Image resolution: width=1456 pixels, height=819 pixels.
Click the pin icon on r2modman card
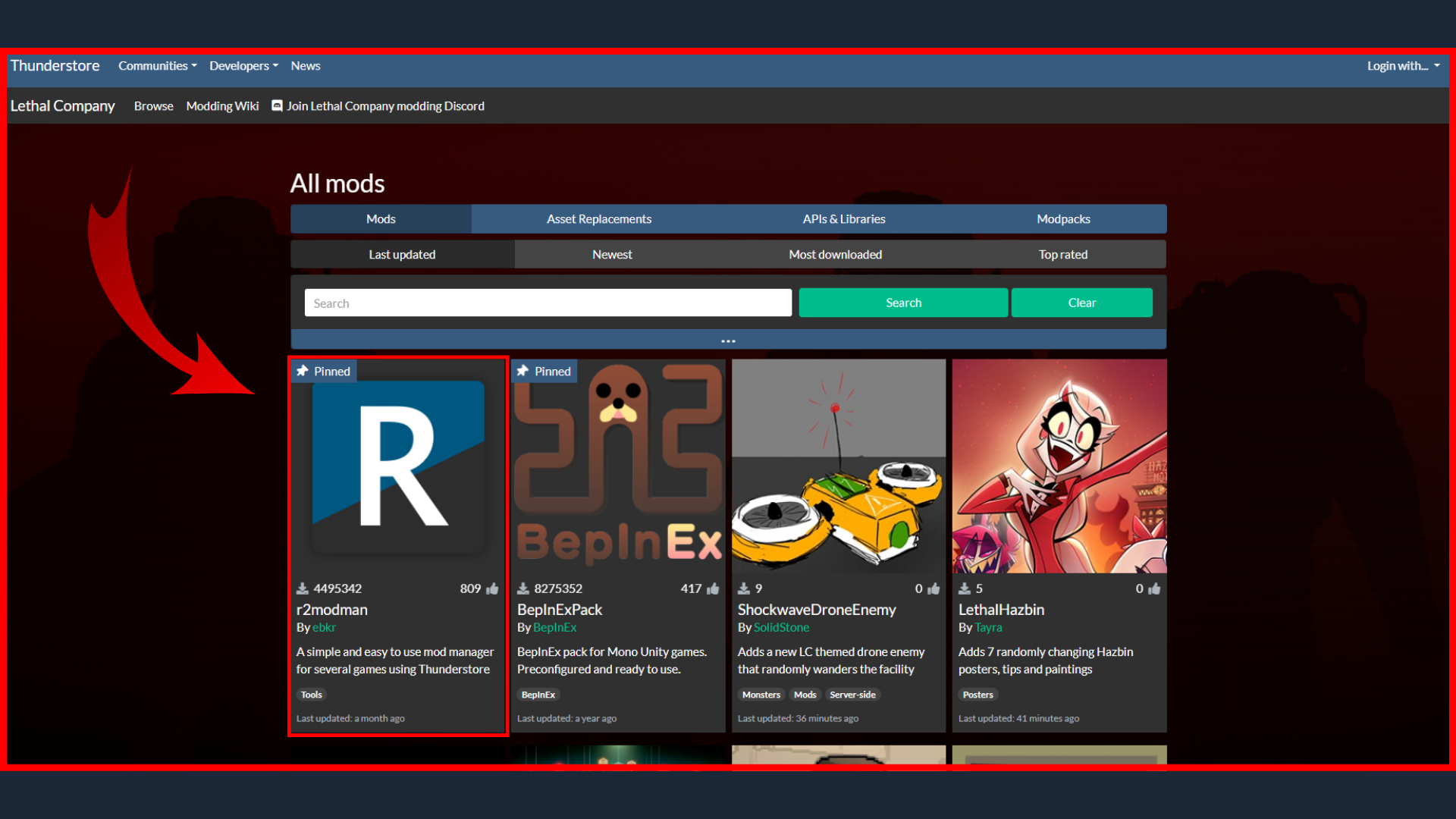point(303,371)
